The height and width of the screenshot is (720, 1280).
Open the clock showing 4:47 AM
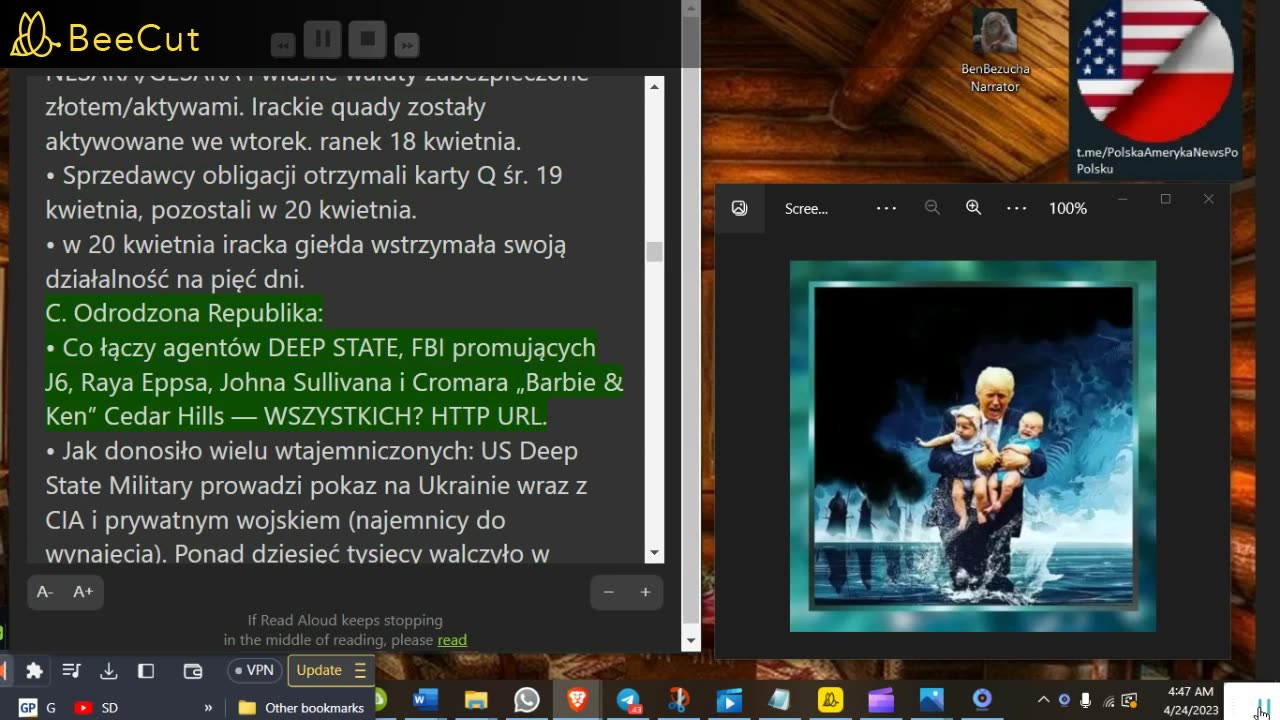pyautogui.click(x=1190, y=700)
